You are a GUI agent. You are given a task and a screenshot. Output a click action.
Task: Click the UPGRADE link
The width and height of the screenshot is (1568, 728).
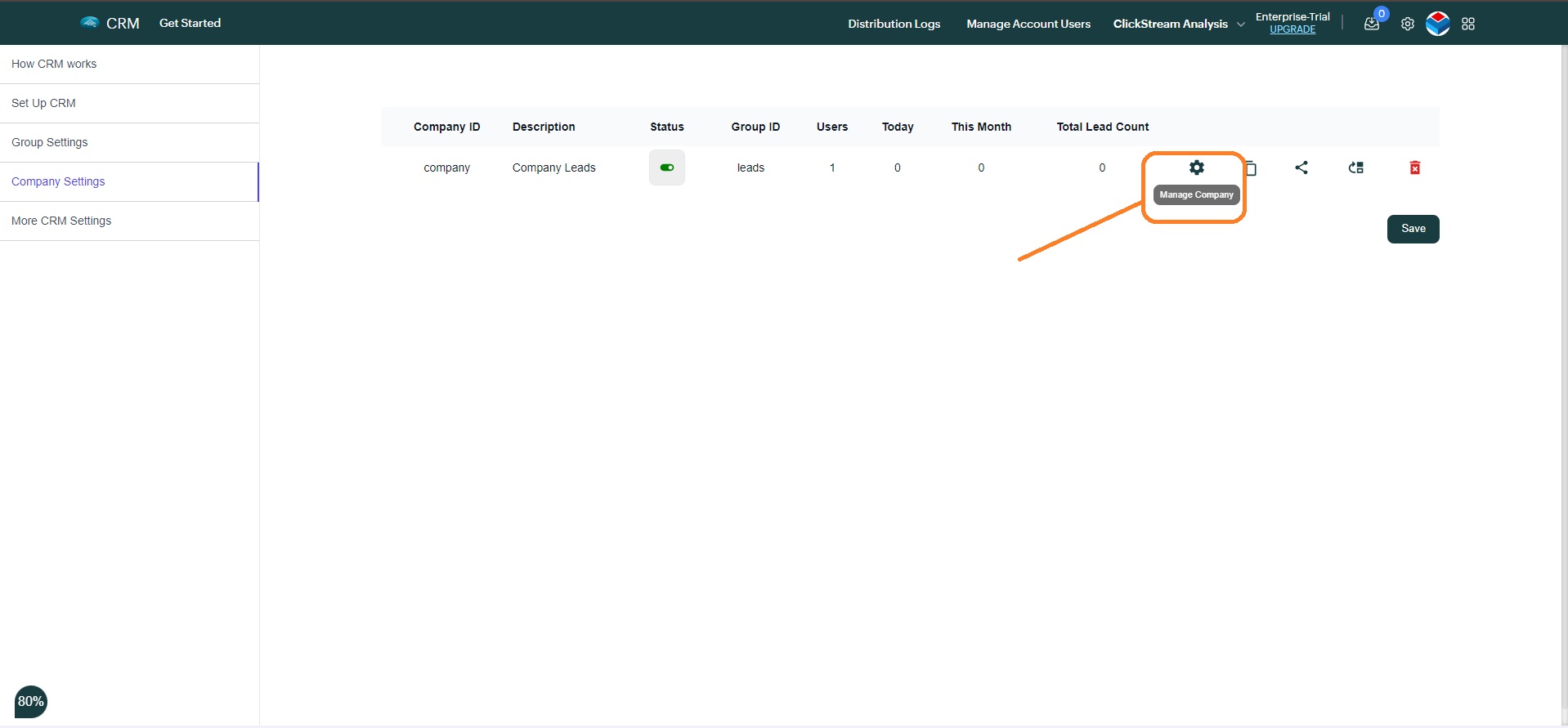tap(1292, 29)
